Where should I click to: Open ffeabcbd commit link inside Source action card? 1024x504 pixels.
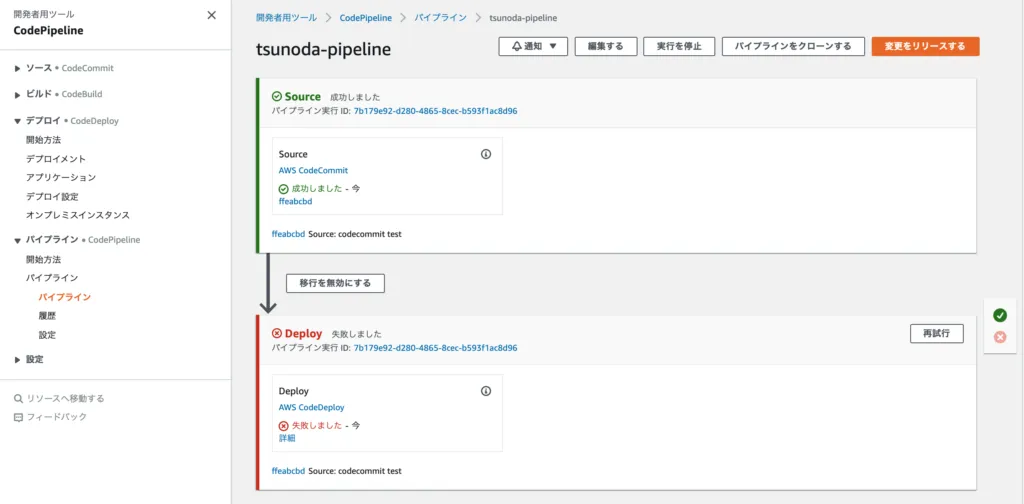[x=295, y=201]
